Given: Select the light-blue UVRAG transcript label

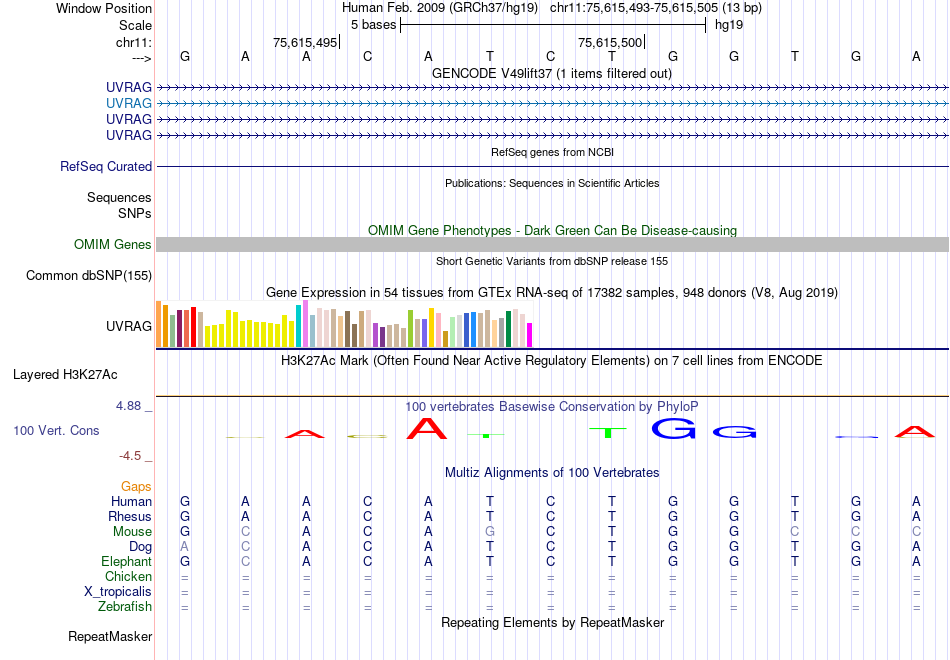Looking at the screenshot, I should [128, 103].
